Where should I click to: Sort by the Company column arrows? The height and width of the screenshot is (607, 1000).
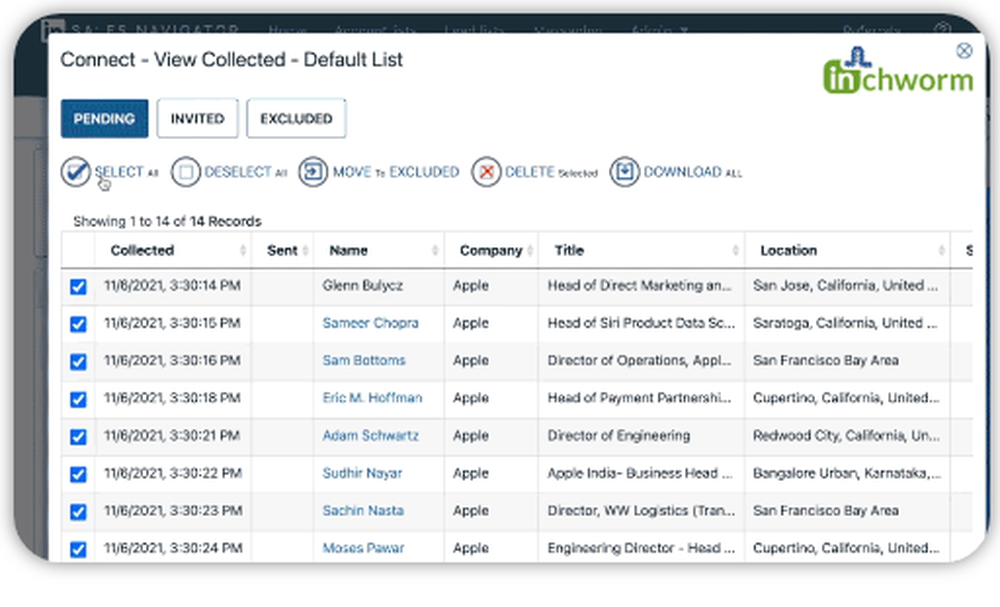[530, 250]
